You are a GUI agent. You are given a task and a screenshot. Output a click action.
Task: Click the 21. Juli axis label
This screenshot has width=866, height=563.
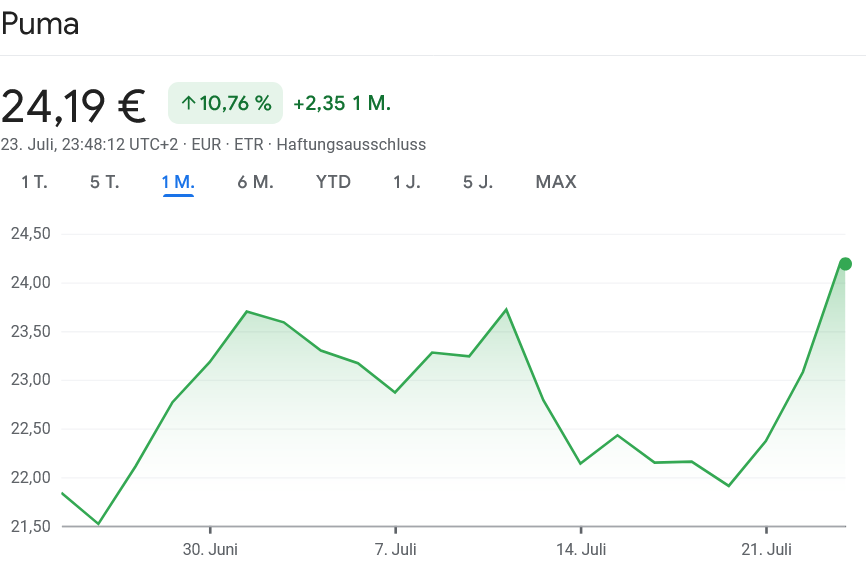point(766,549)
